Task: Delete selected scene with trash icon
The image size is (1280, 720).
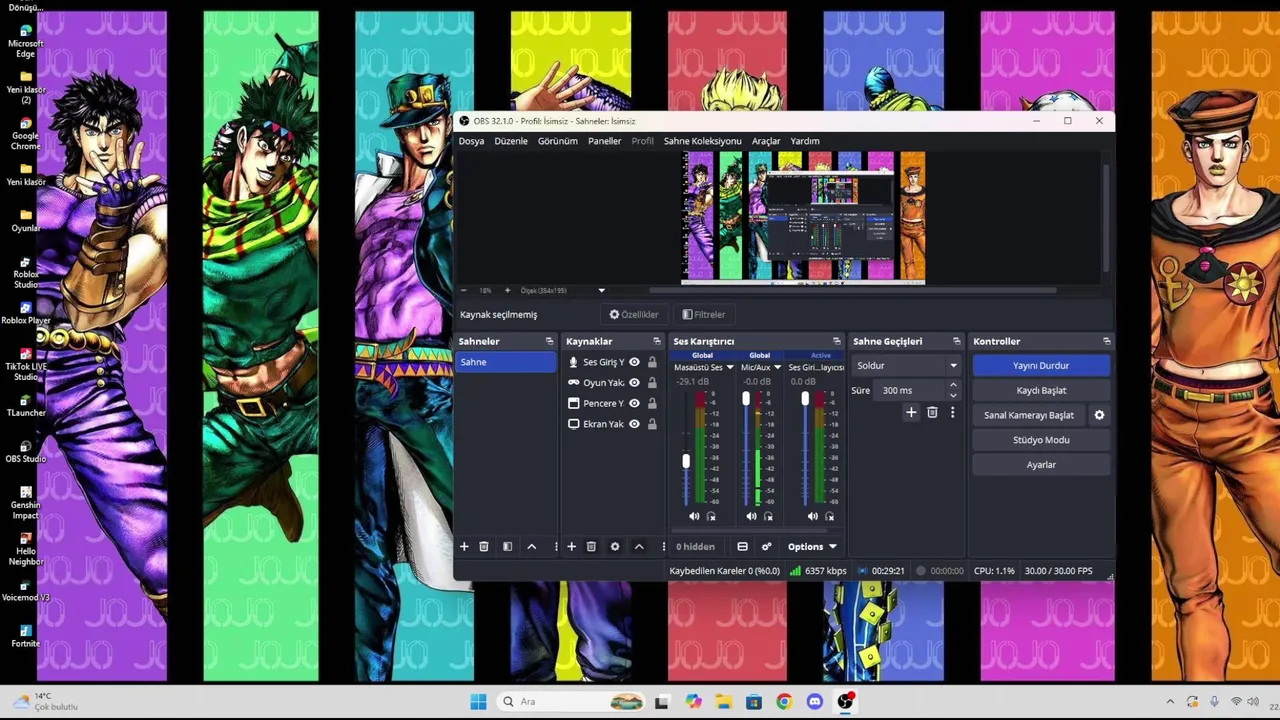Action: coord(484,547)
